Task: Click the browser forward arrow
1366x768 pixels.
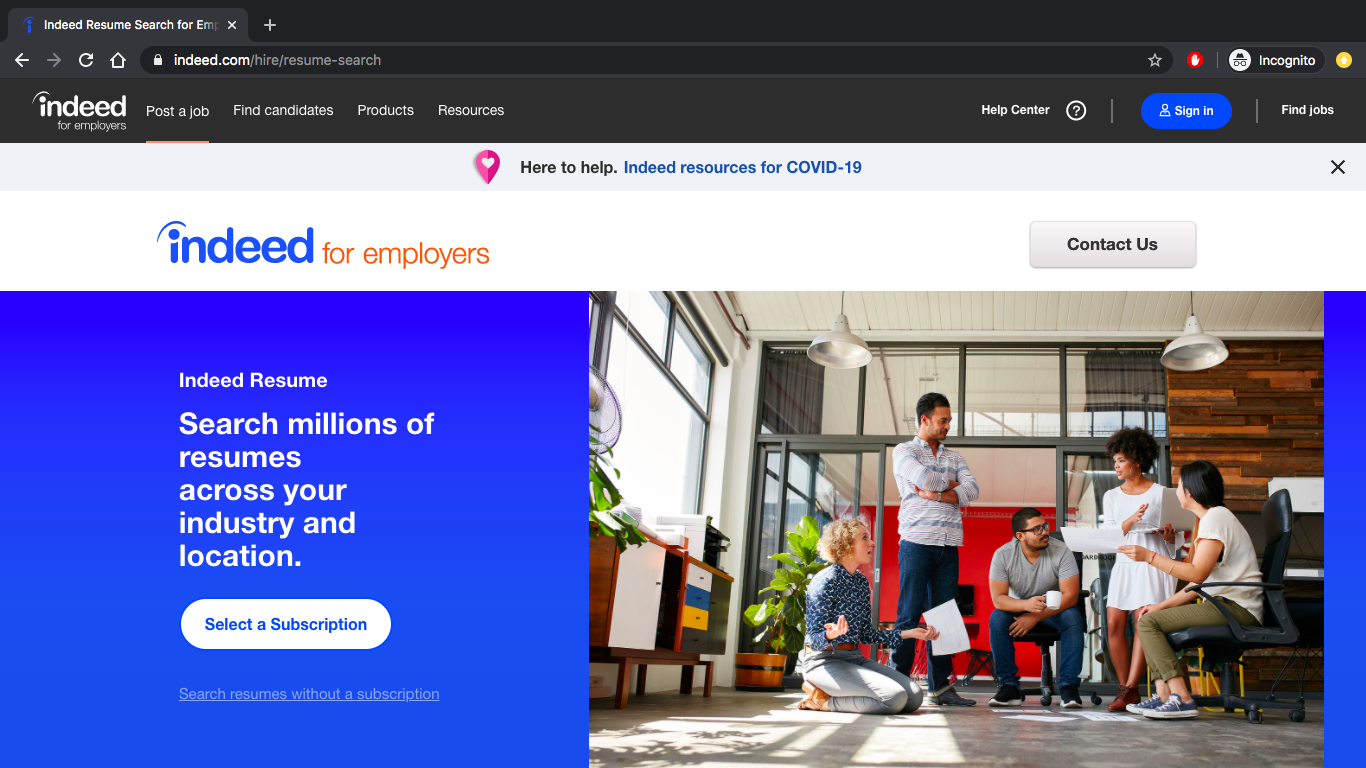Action: (x=54, y=60)
